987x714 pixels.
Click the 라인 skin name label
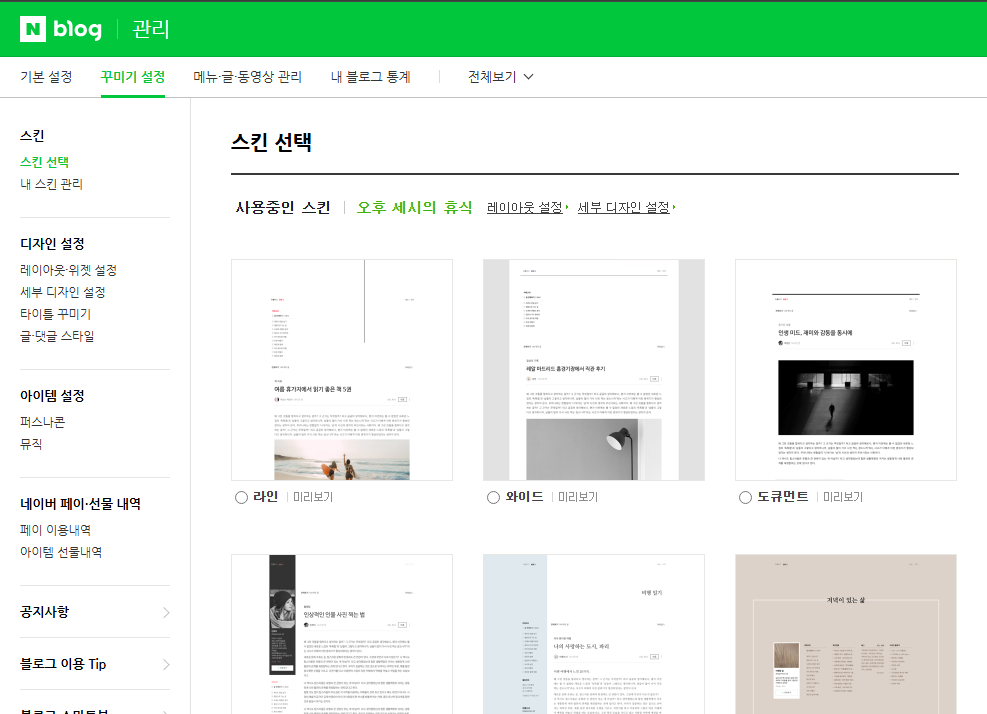[x=266, y=497]
